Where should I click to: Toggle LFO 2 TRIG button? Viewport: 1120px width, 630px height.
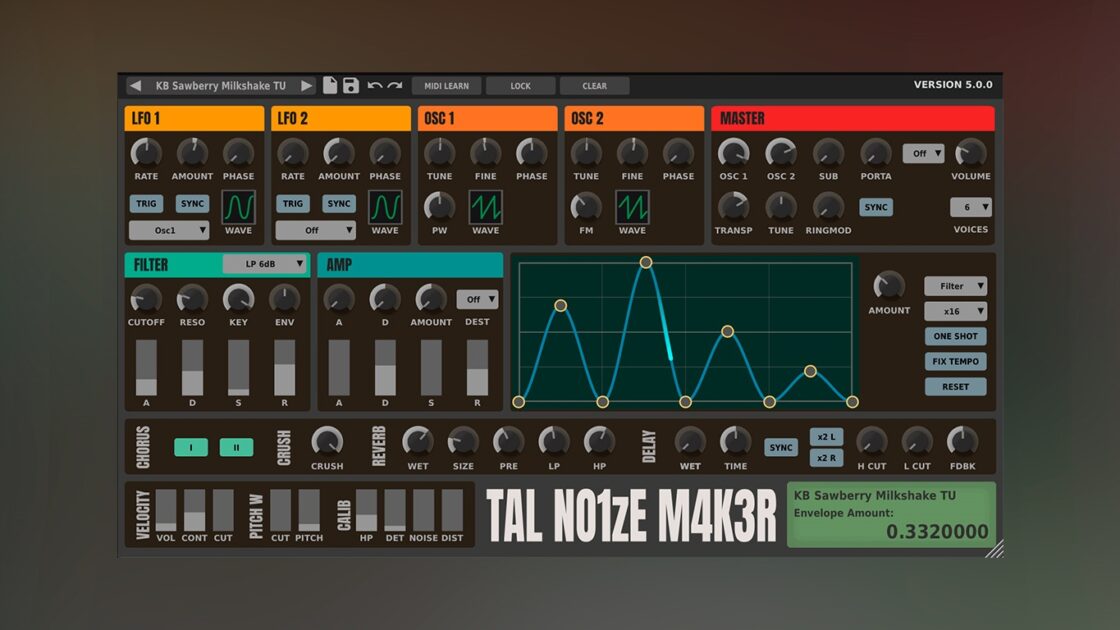pos(293,204)
